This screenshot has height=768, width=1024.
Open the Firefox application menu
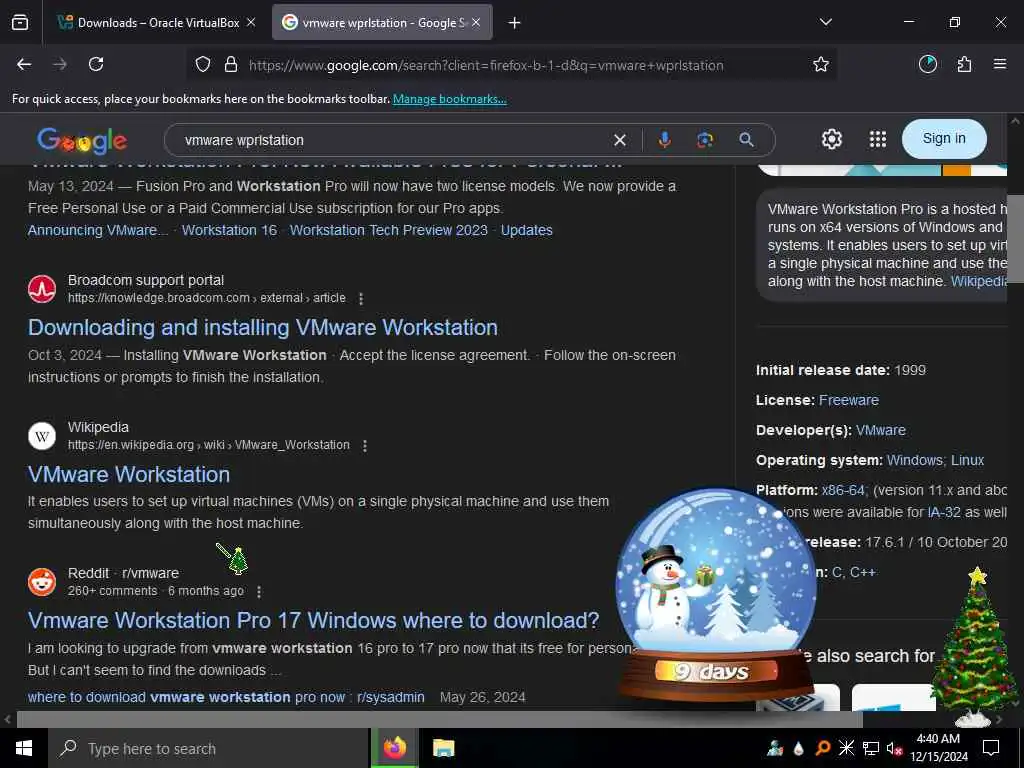pyautogui.click(x=1000, y=64)
